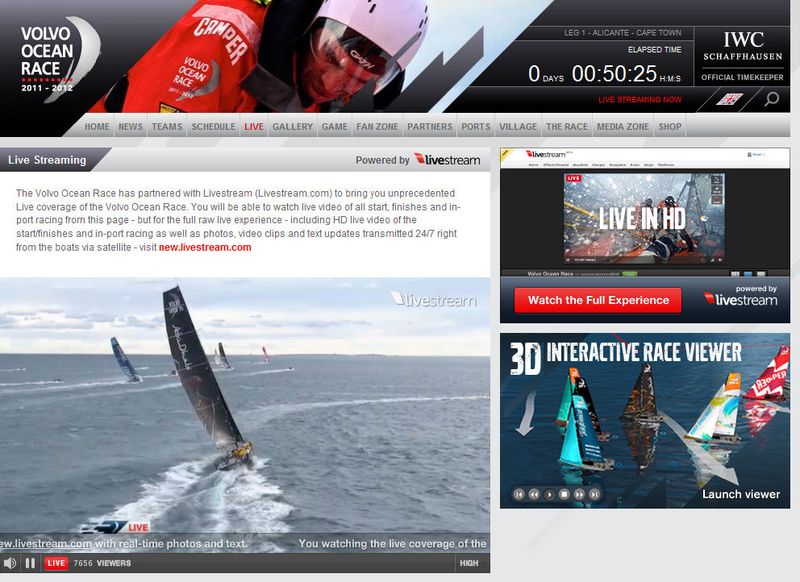Rewind in the 3D race viewer

[x=534, y=494]
